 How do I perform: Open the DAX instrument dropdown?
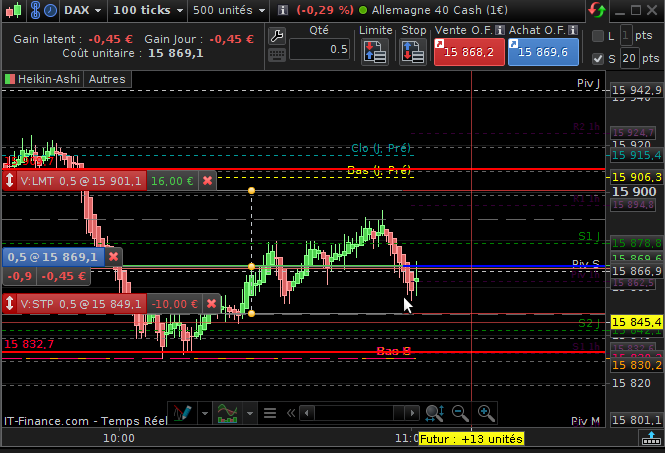82,10
